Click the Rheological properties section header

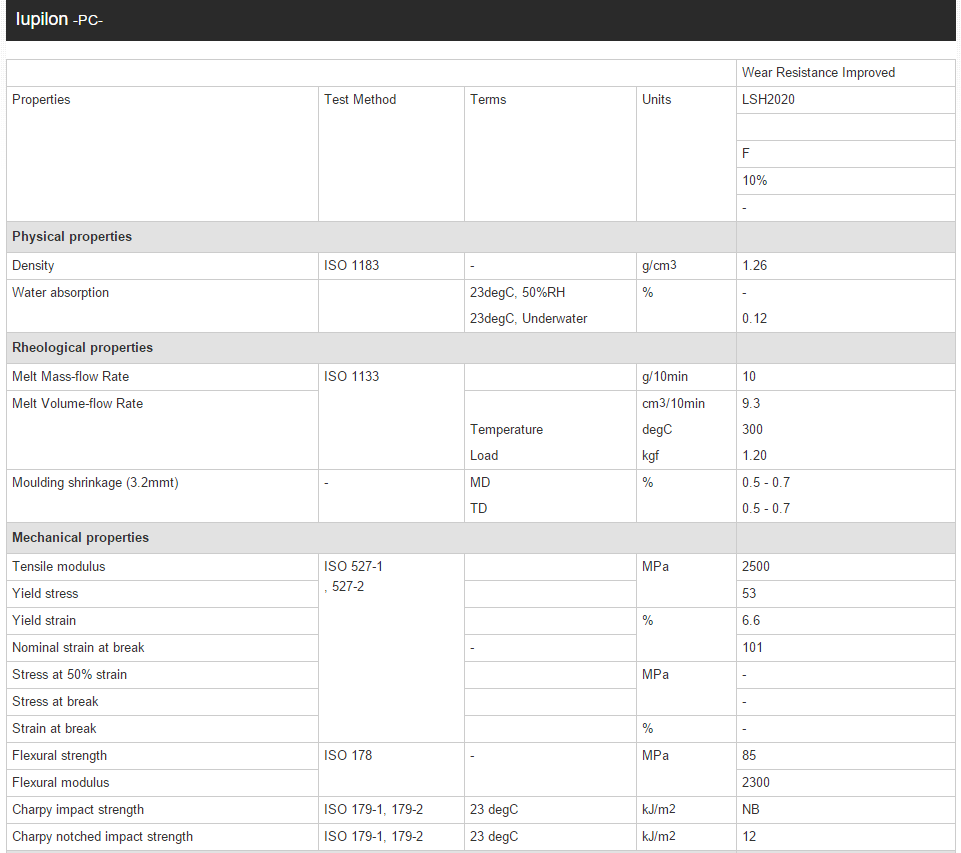[82, 348]
